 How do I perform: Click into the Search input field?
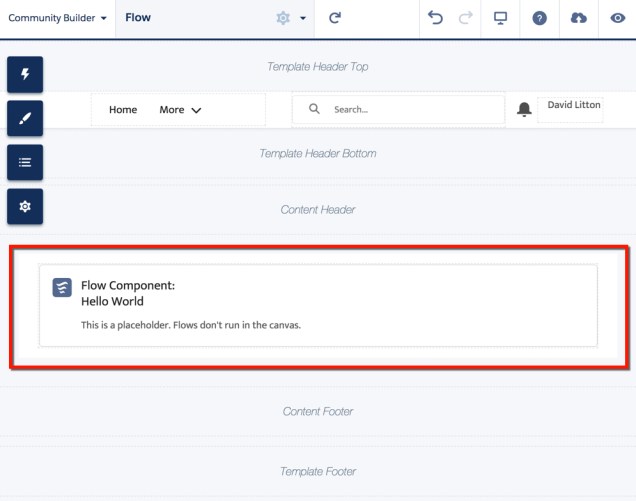(410, 110)
